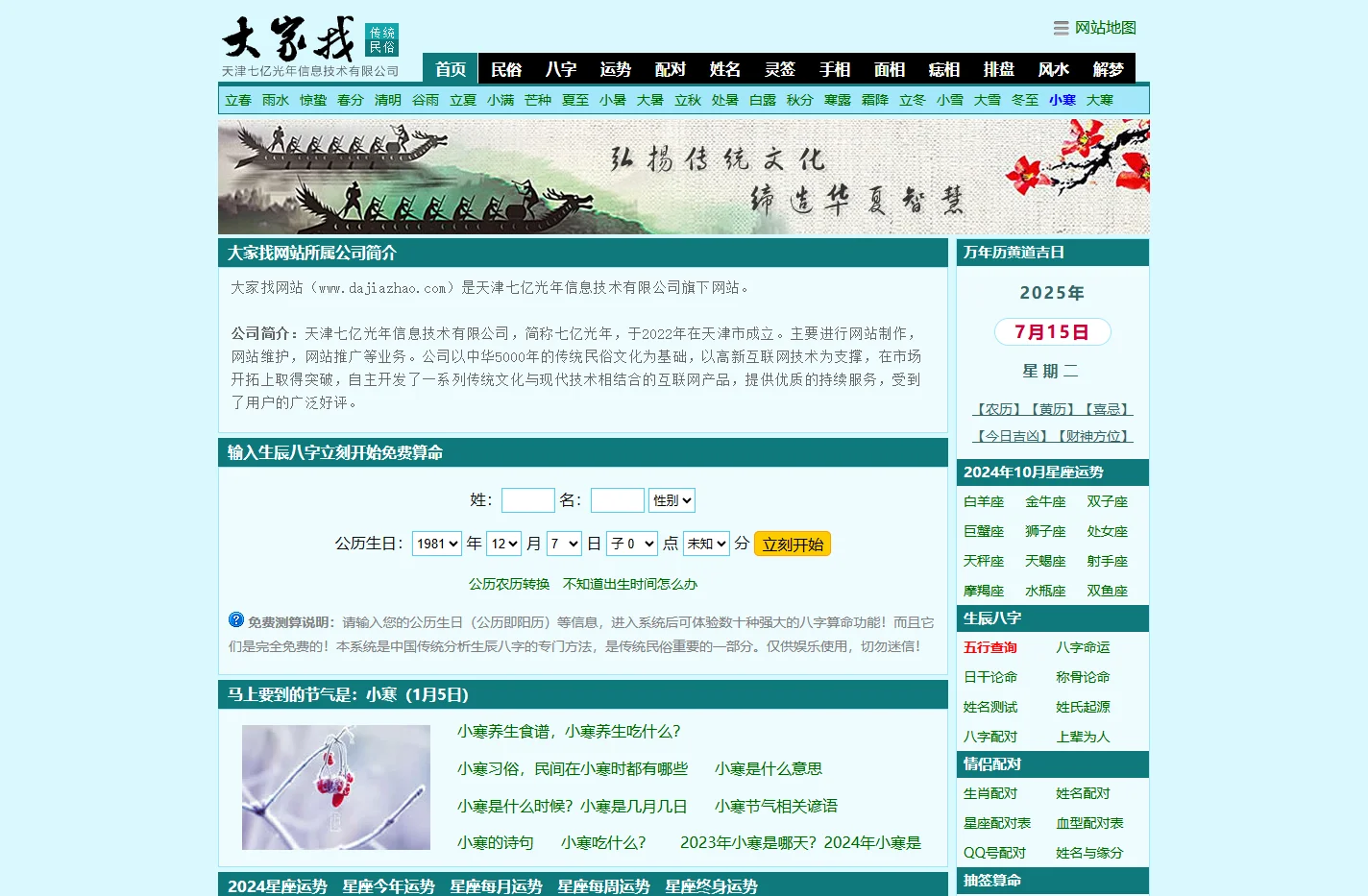The height and width of the screenshot is (896, 1368).
Task: Open the 灵签 navigation tab
Action: 779,68
